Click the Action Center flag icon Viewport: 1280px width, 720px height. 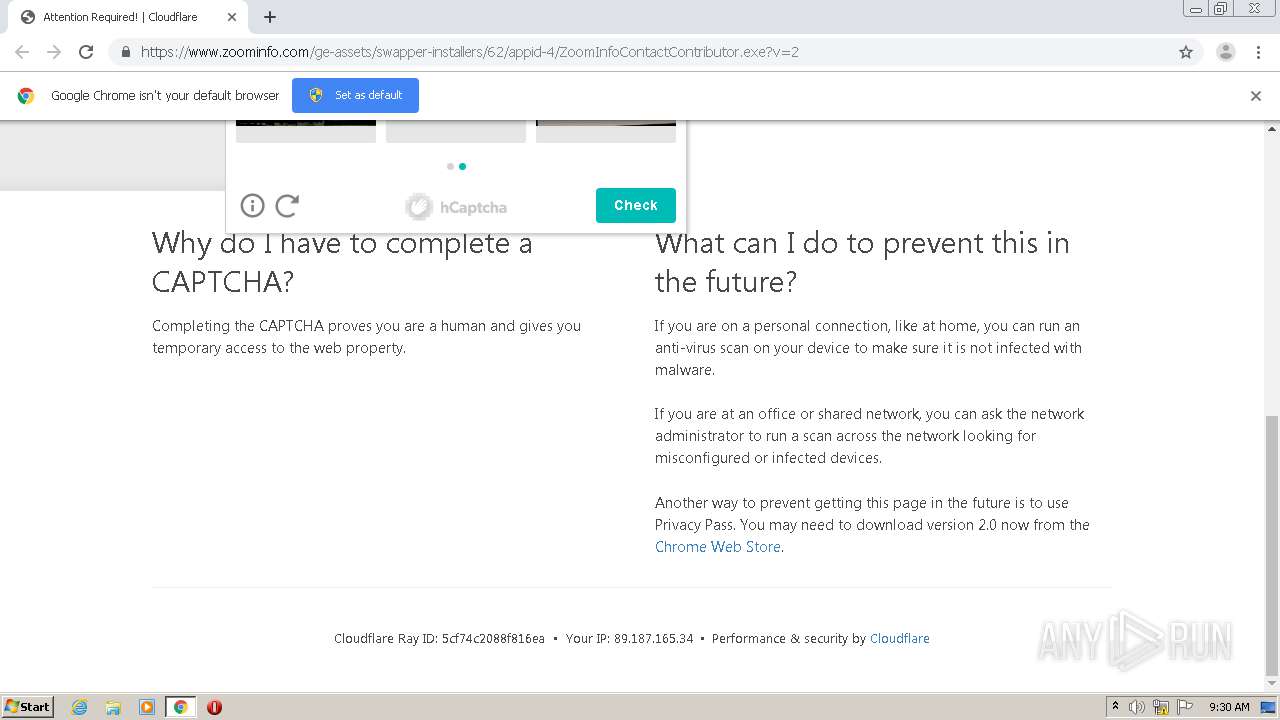coord(1185,707)
